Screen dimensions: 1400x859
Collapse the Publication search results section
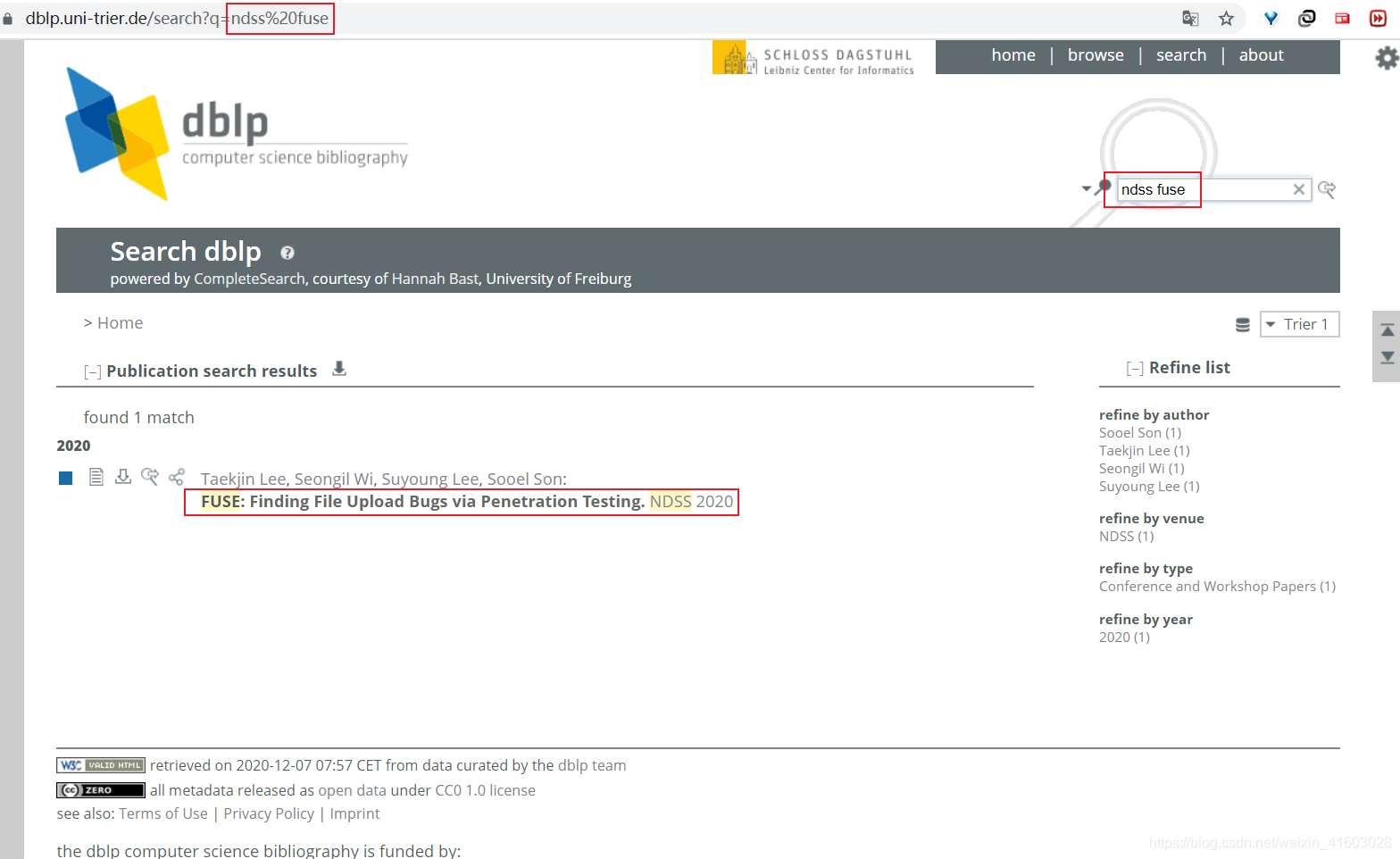coord(92,371)
